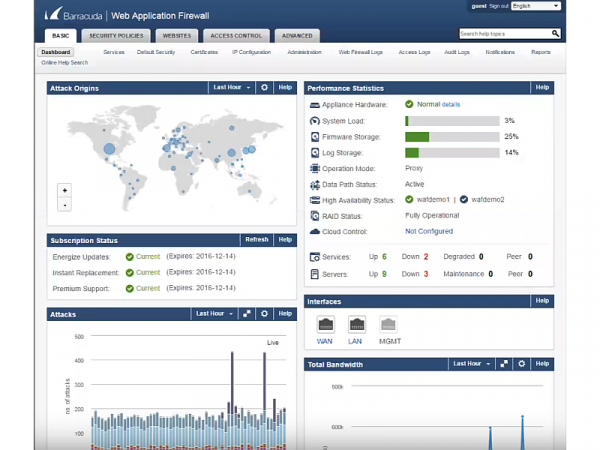This screenshot has width=600, height=450.
Task: Open the Access Logs page
Action: (x=414, y=52)
